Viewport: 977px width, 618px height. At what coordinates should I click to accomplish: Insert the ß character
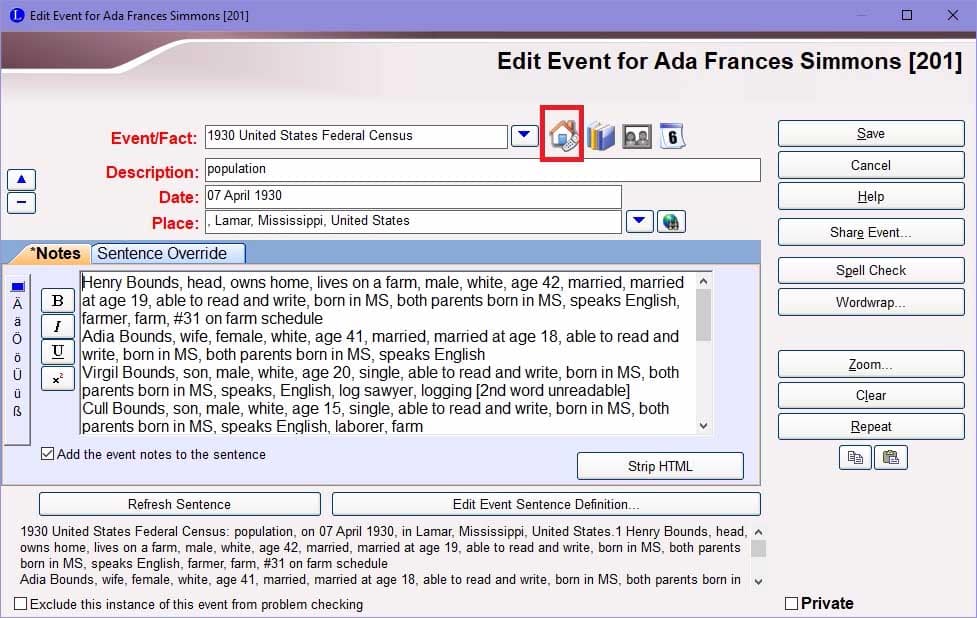click(x=17, y=411)
